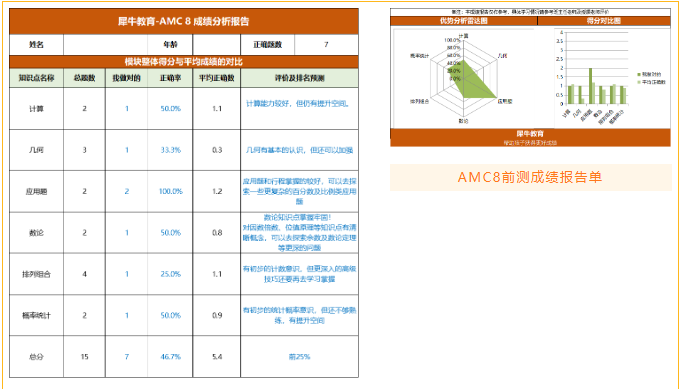680x389 pixels.
Task: Click the 应用题 row name cell
Action: pyautogui.click(x=36, y=191)
